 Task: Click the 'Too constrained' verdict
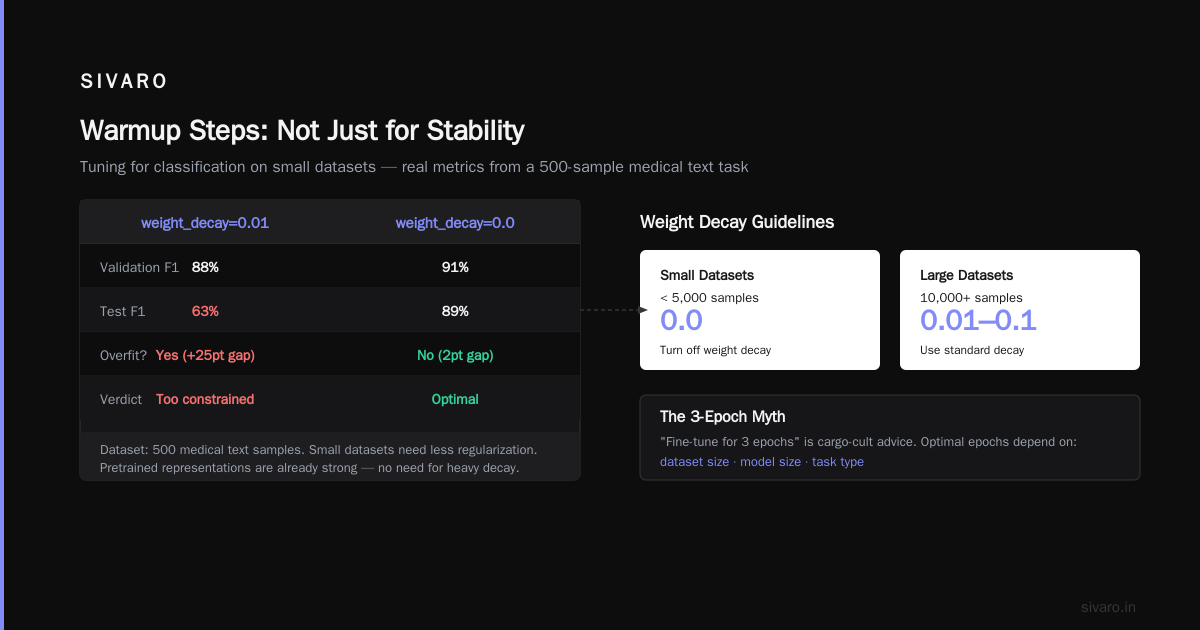click(205, 399)
